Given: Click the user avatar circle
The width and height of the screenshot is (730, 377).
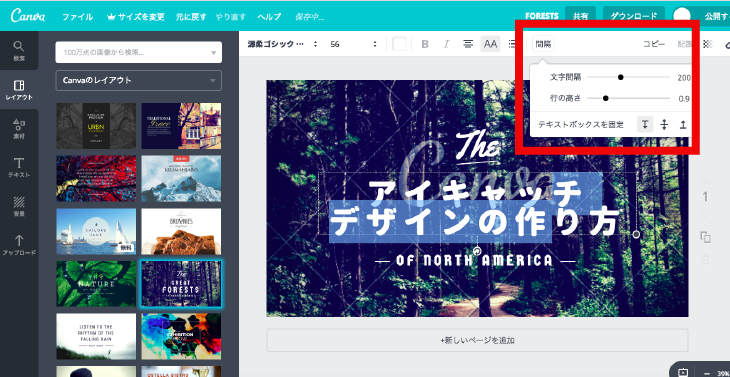Looking at the screenshot, I should [682, 16].
